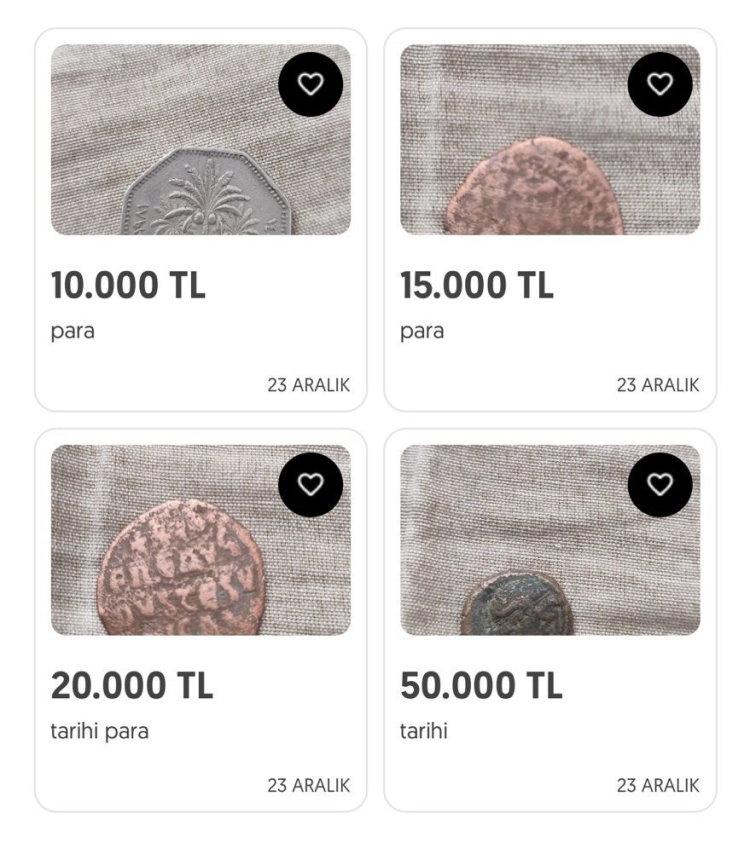Click the 10.000 TL price
The height and width of the screenshot is (848, 750).
click(128, 285)
